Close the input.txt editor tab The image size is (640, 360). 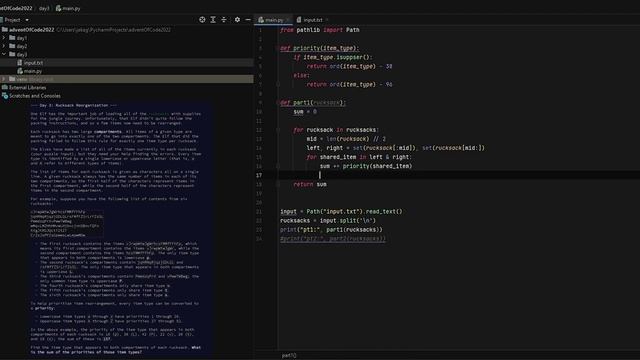[327, 20]
